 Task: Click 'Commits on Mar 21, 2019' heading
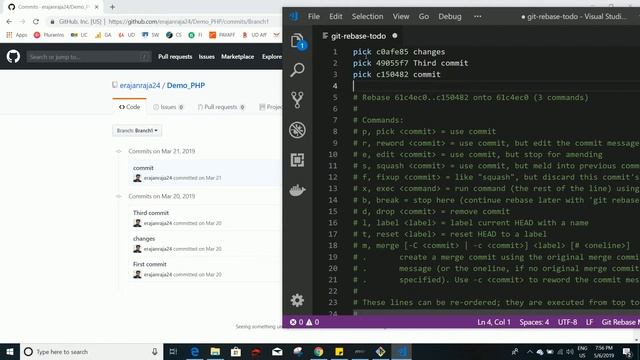162,151
